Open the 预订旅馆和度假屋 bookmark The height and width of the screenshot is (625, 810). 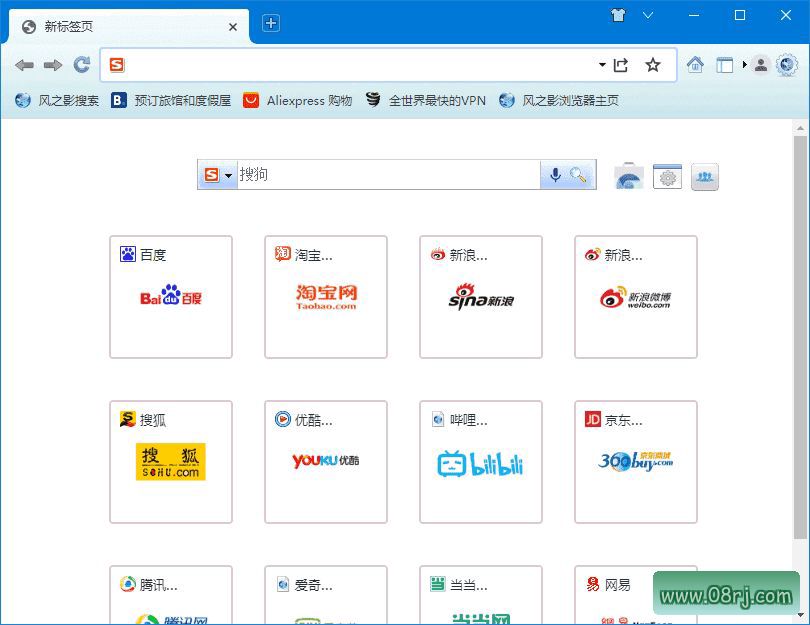(171, 100)
